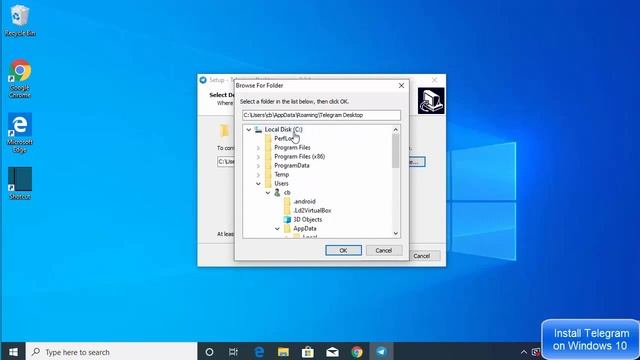This screenshot has height=360, width=640.
Task: Click the folder tree scroll down arrow
Action: coord(396,233)
